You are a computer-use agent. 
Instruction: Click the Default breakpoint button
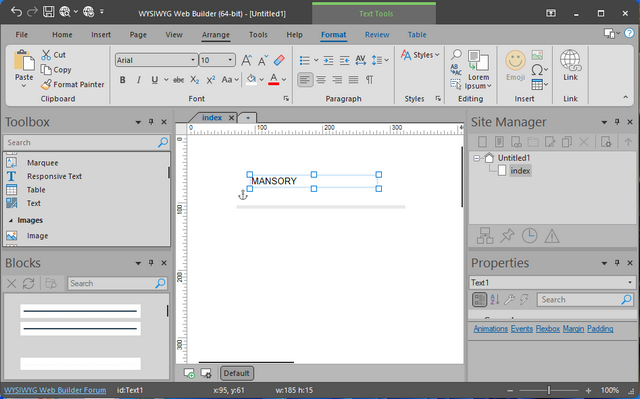click(x=236, y=373)
